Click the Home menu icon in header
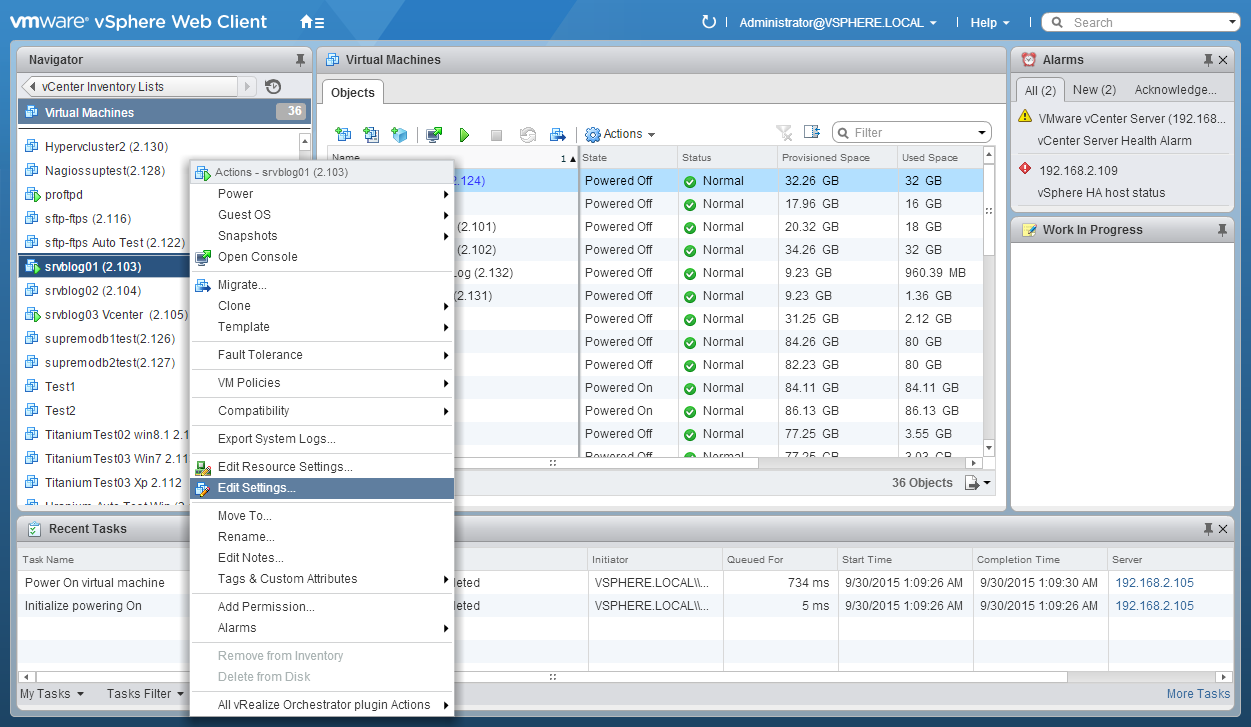Screen dimensions: 1251x727 pos(312,22)
